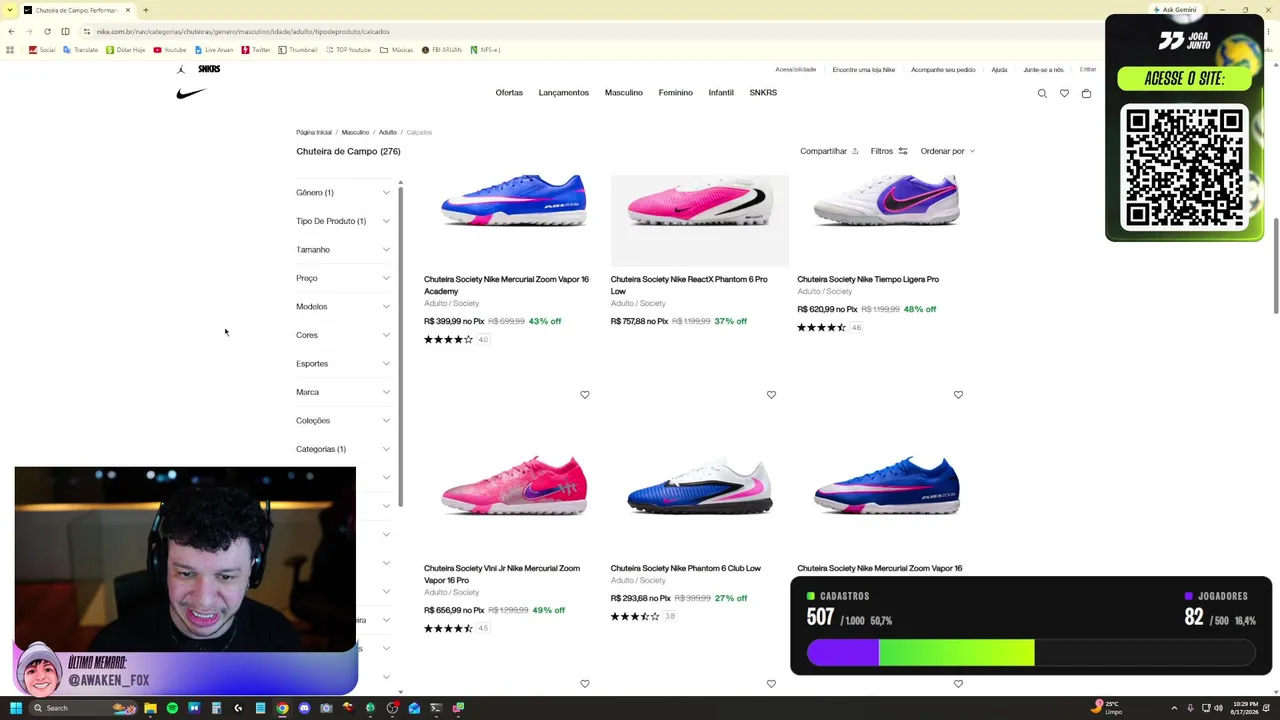Open the Apps grid icon in bookmarks bar
Viewport: 1280px width, 720px height.
(11, 49)
